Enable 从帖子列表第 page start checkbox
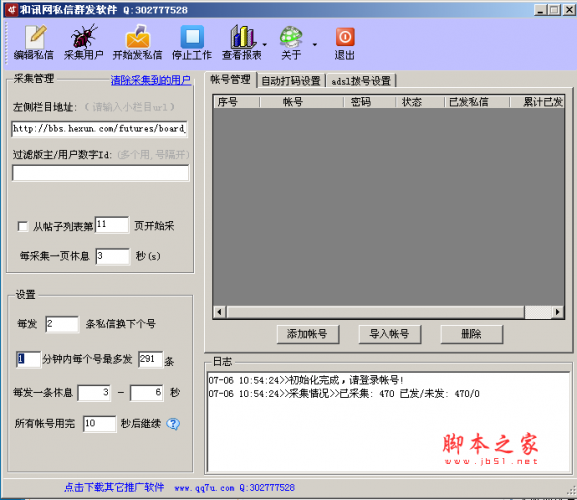 [23, 226]
